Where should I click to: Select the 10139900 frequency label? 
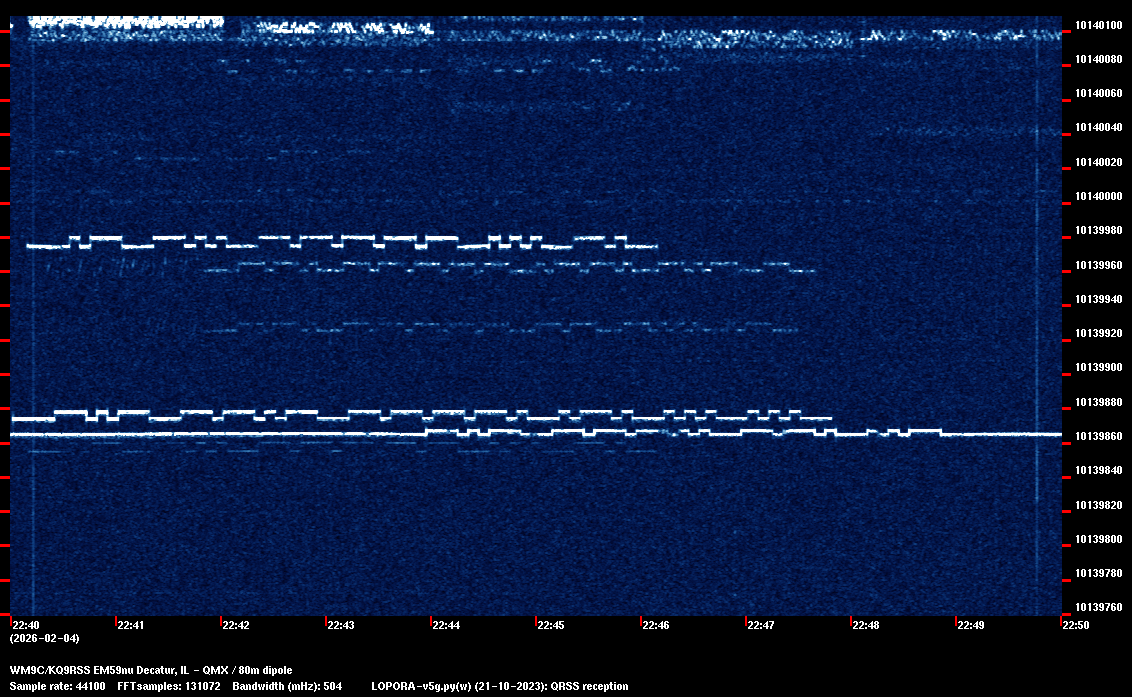point(1097,368)
